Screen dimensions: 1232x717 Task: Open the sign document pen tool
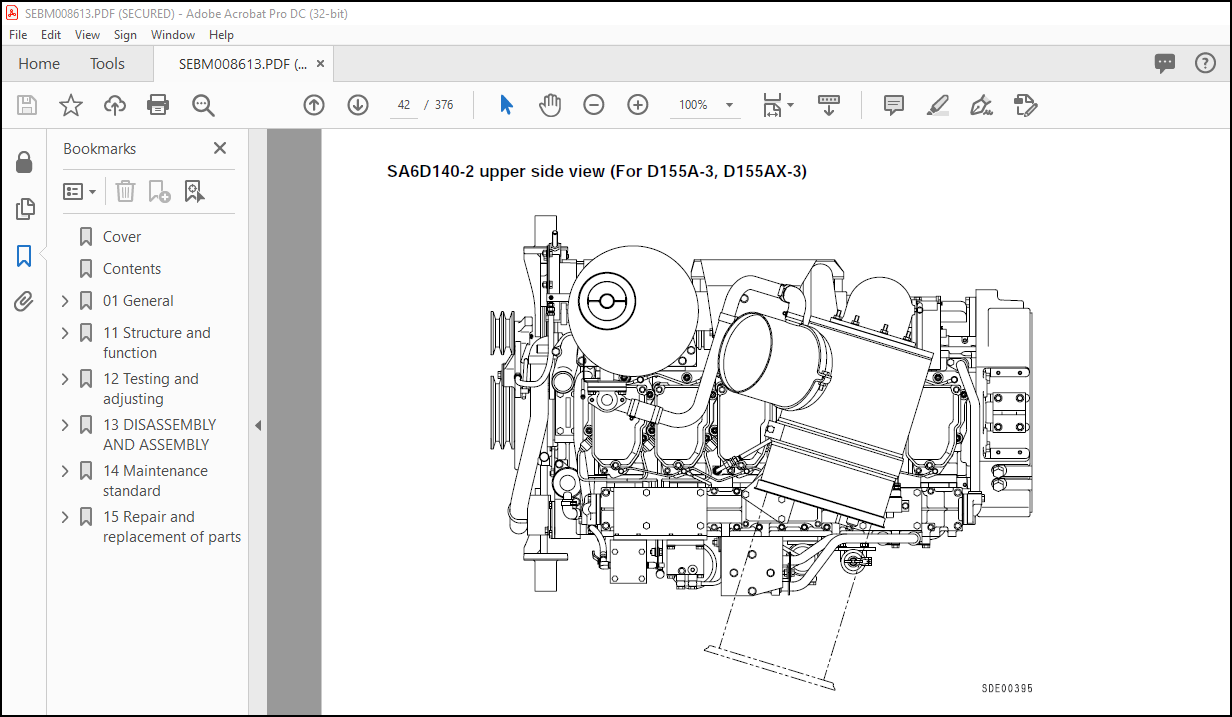[981, 105]
